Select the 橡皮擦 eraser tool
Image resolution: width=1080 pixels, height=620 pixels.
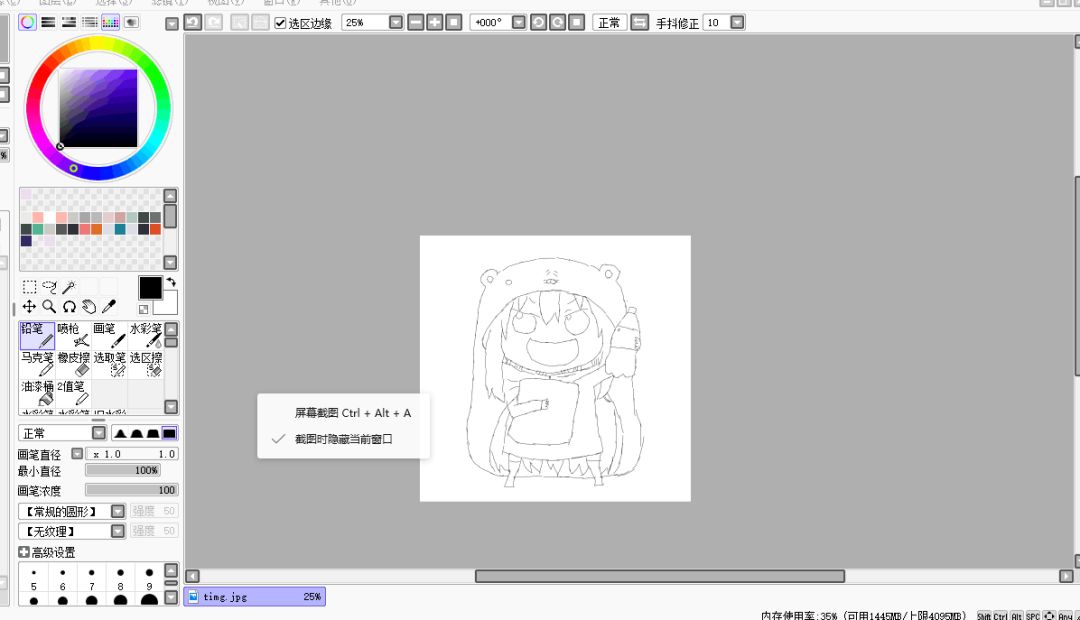pos(74,364)
